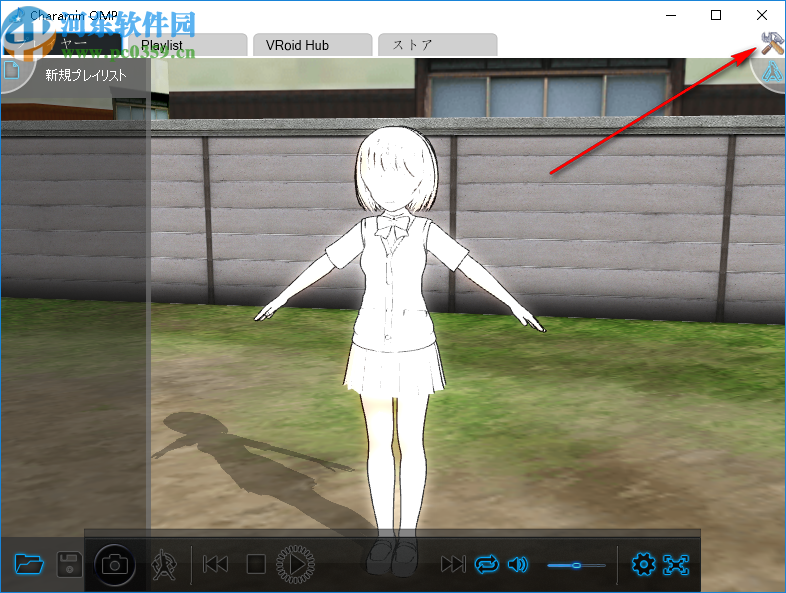The image size is (786, 593).
Task: Switch to the VRoid Hub tab
Action: point(312,45)
